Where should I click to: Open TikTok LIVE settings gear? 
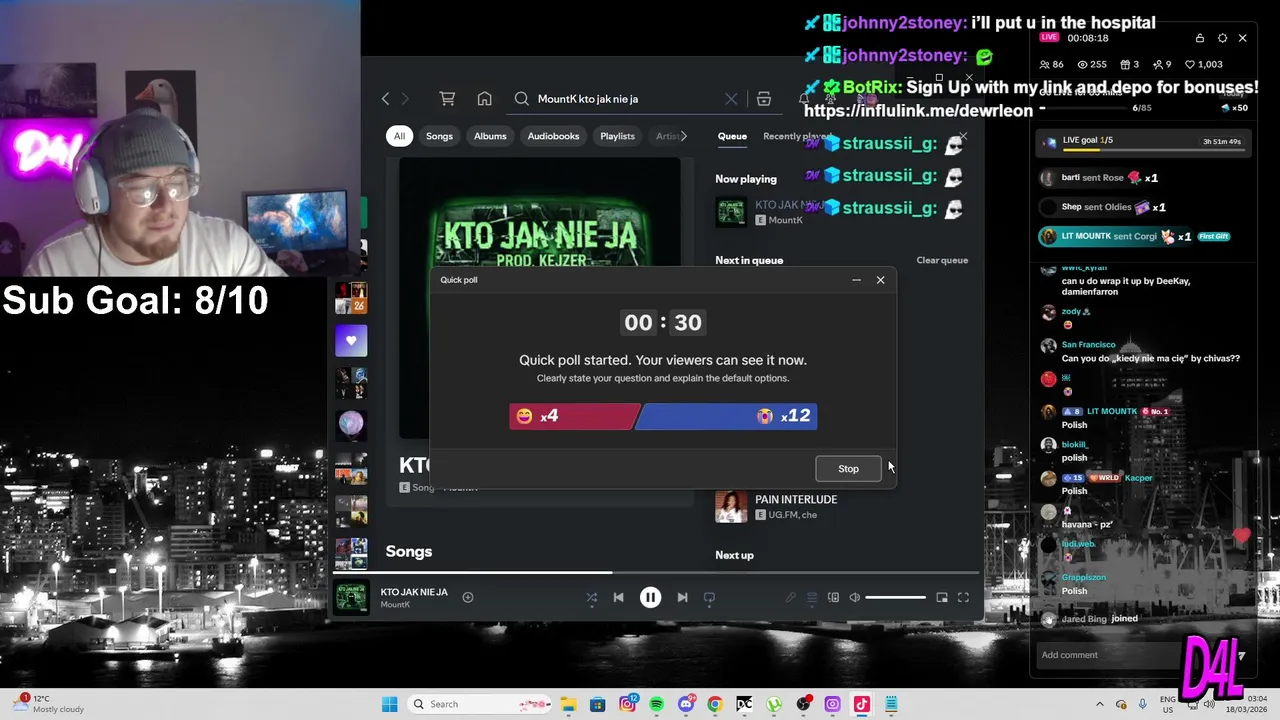click(x=1222, y=38)
